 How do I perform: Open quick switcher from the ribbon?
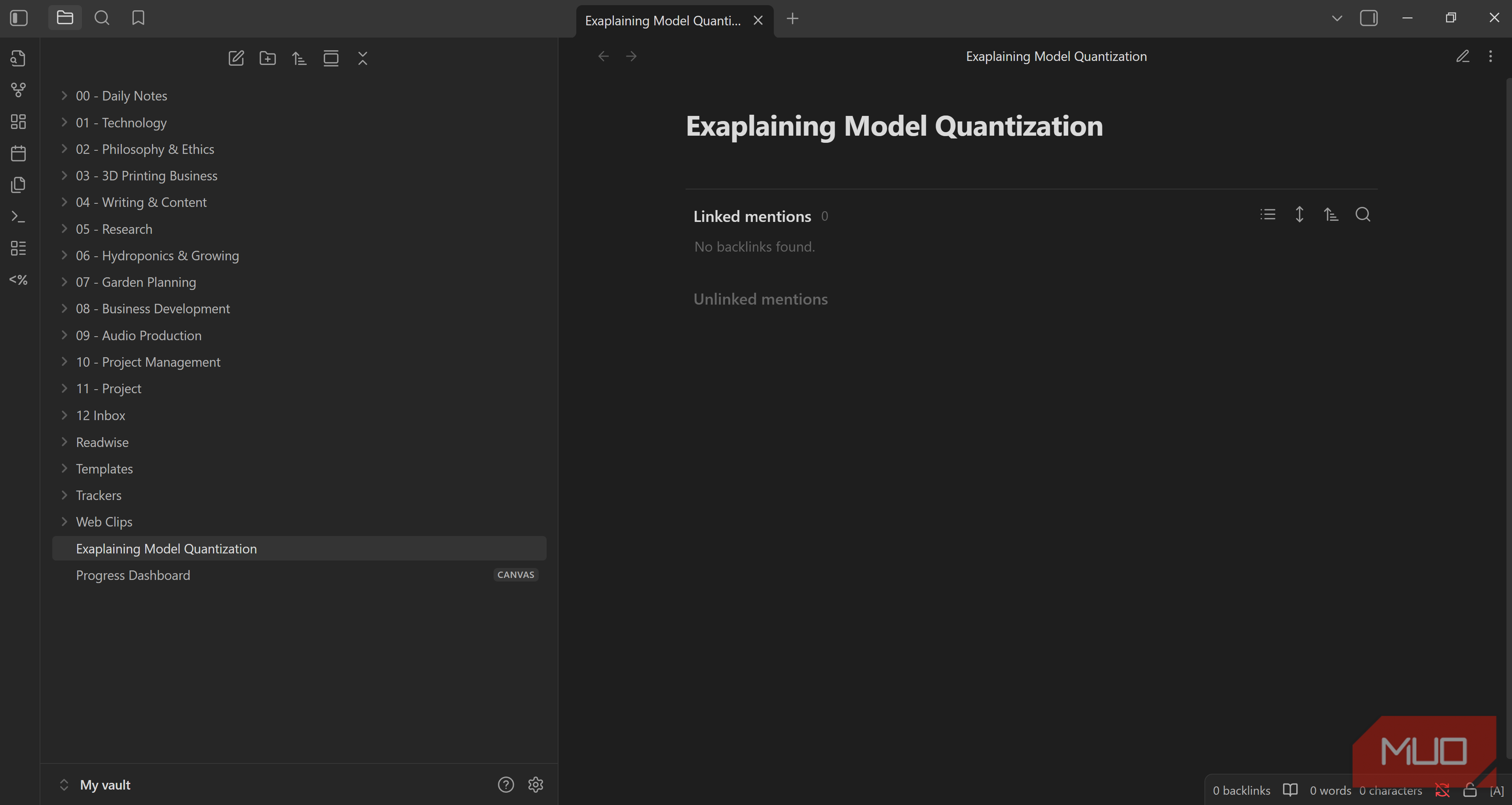[18, 58]
